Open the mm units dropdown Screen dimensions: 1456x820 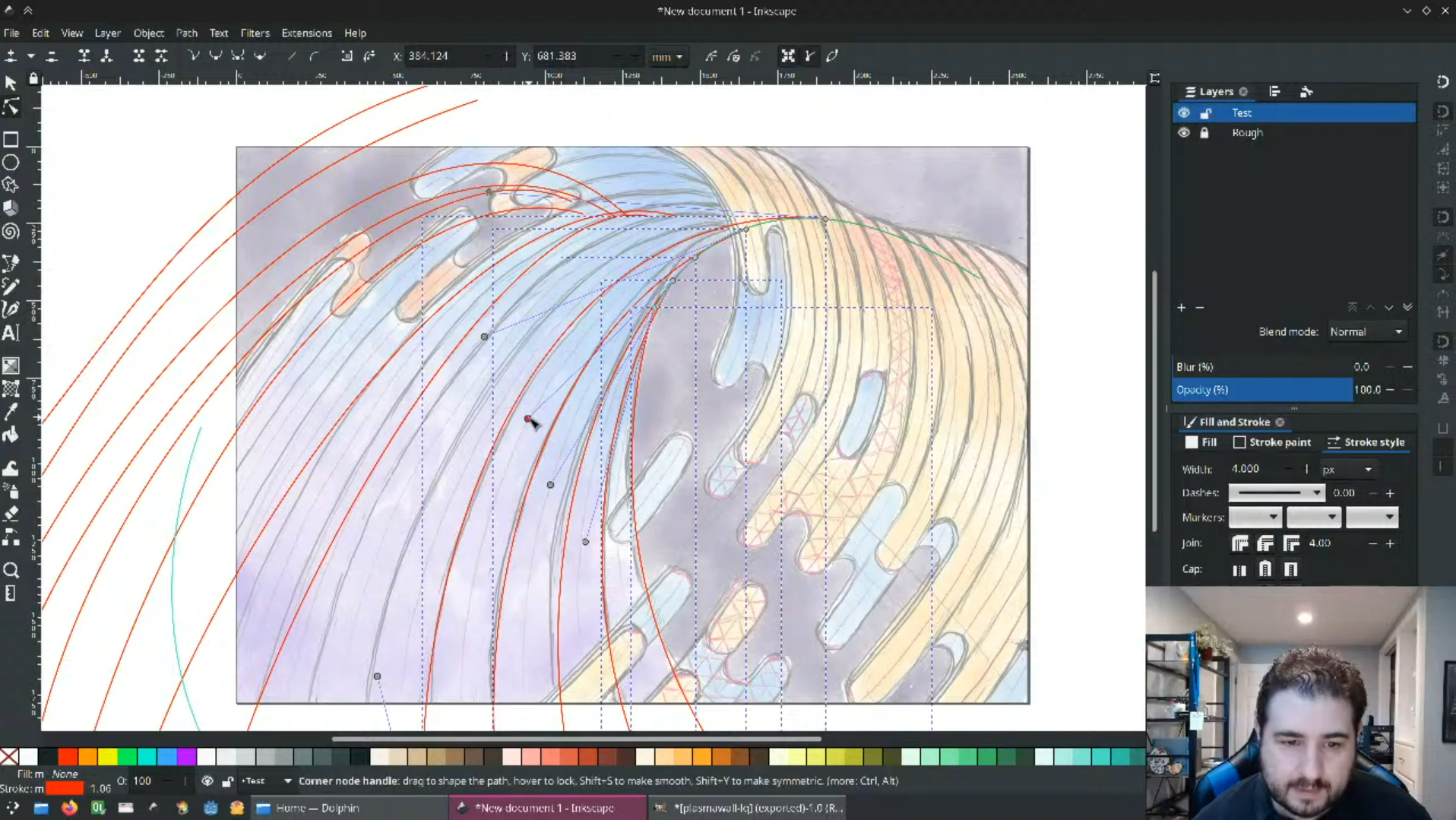click(x=666, y=56)
